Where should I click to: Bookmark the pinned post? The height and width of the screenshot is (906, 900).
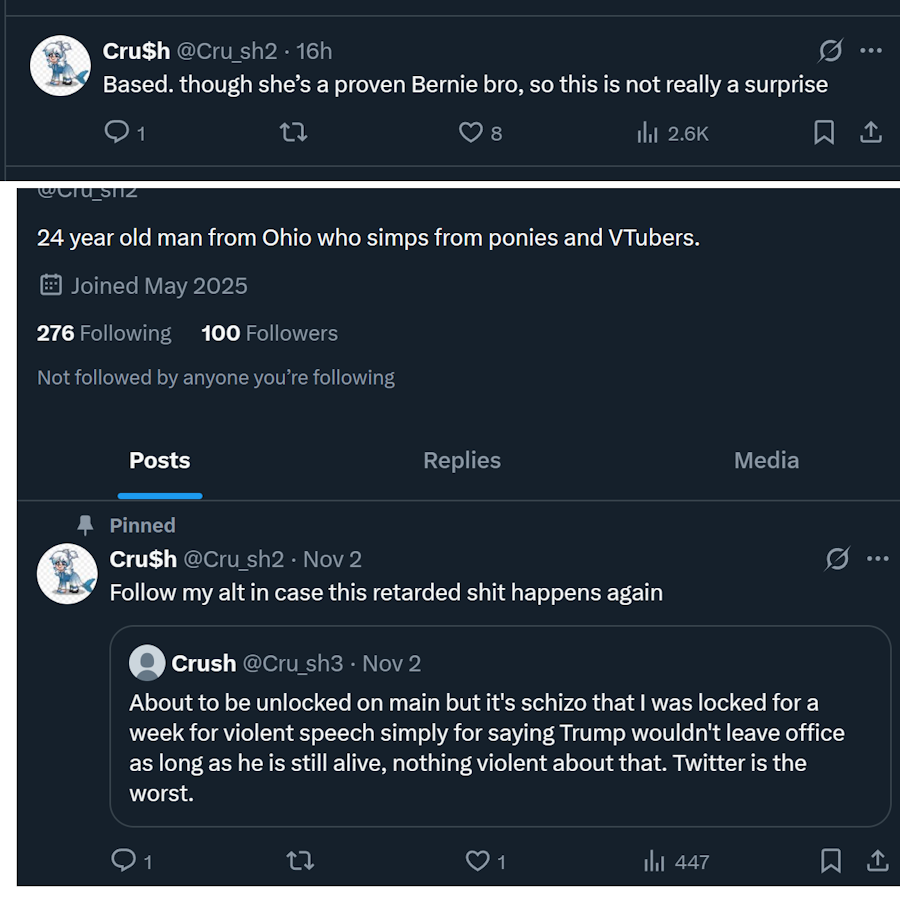(x=831, y=860)
